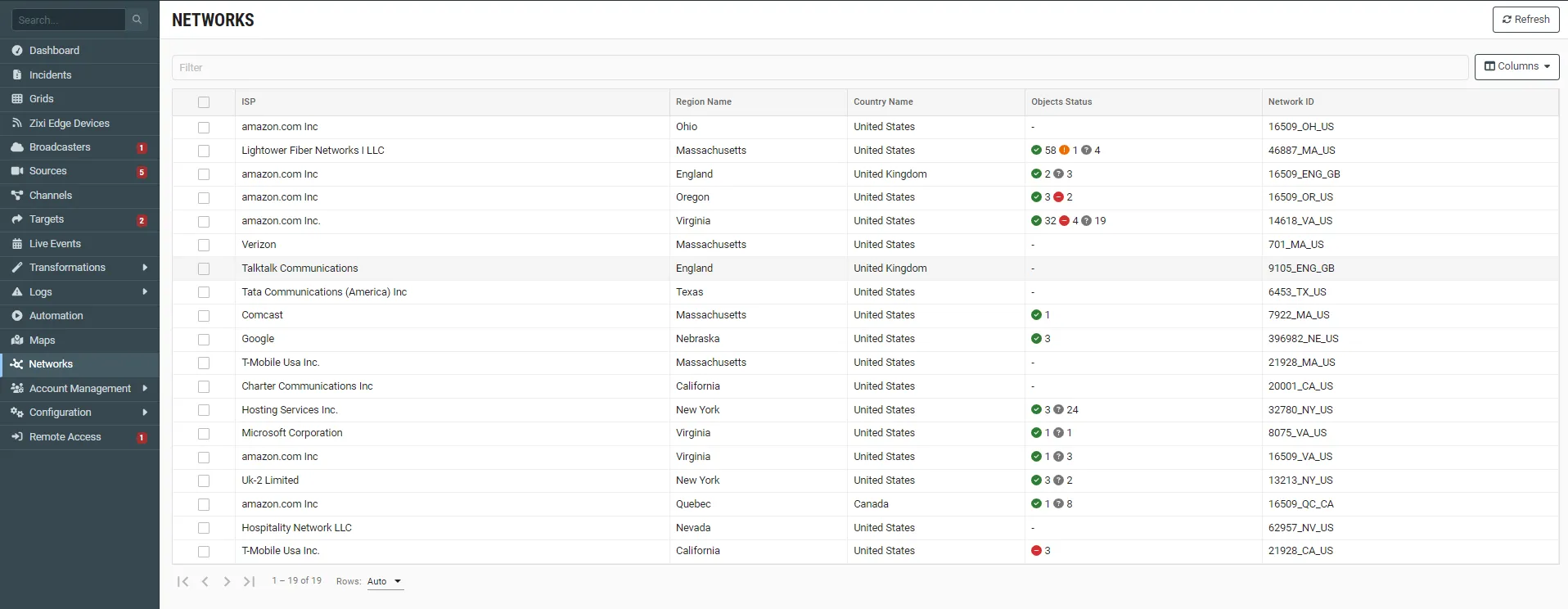
Task: Jump to the last page arrow
Action: point(250,581)
